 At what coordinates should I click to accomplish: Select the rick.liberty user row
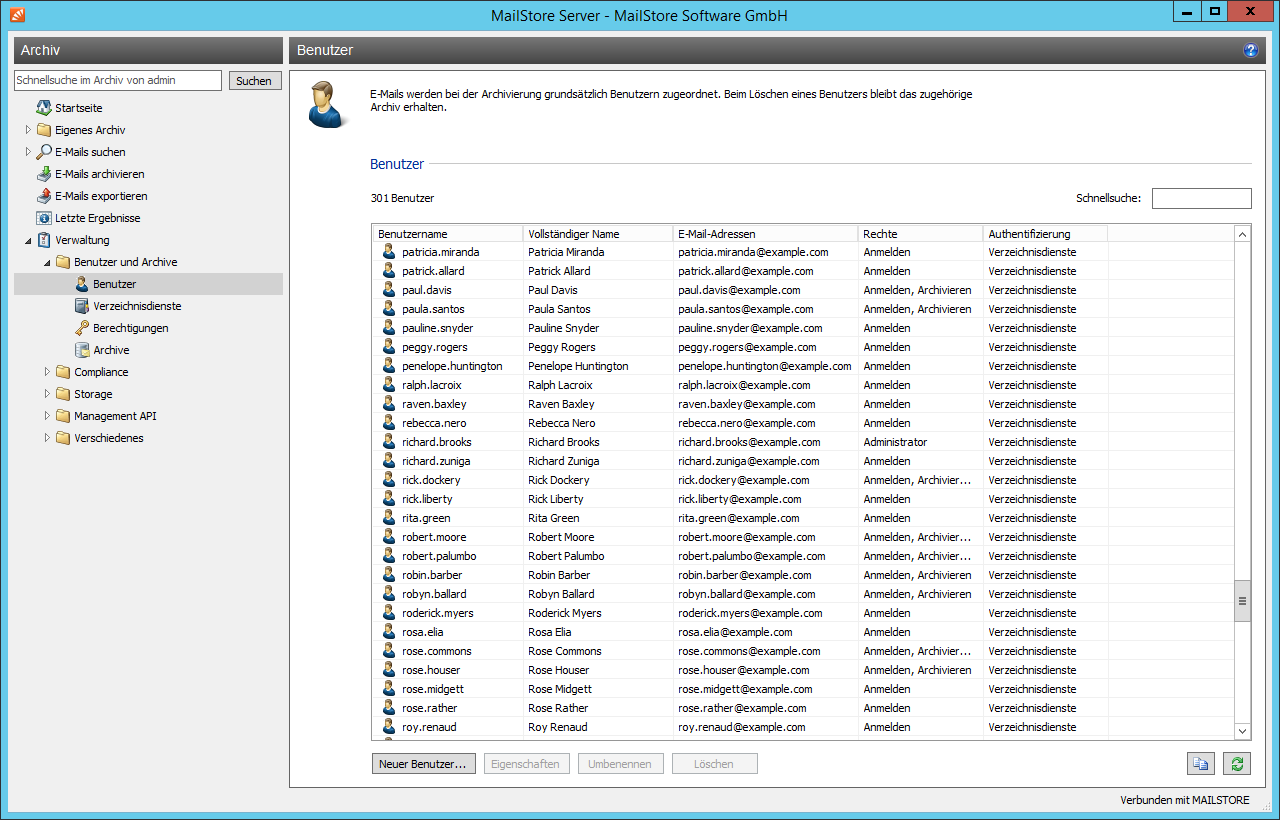click(x=804, y=499)
